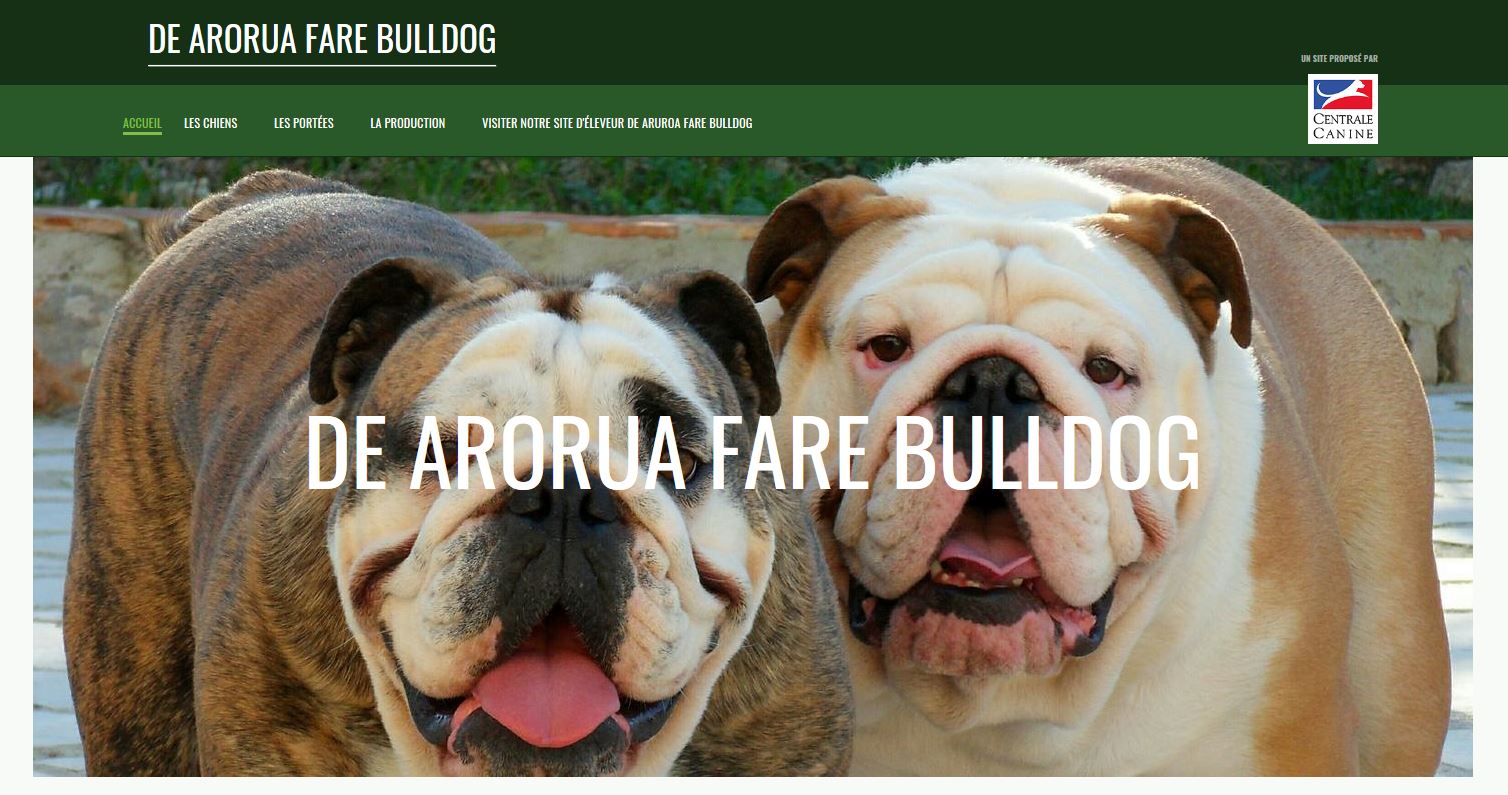Click the dog silhouette emblem in the logo
This screenshot has height=795, width=1508.
(x=1342, y=94)
